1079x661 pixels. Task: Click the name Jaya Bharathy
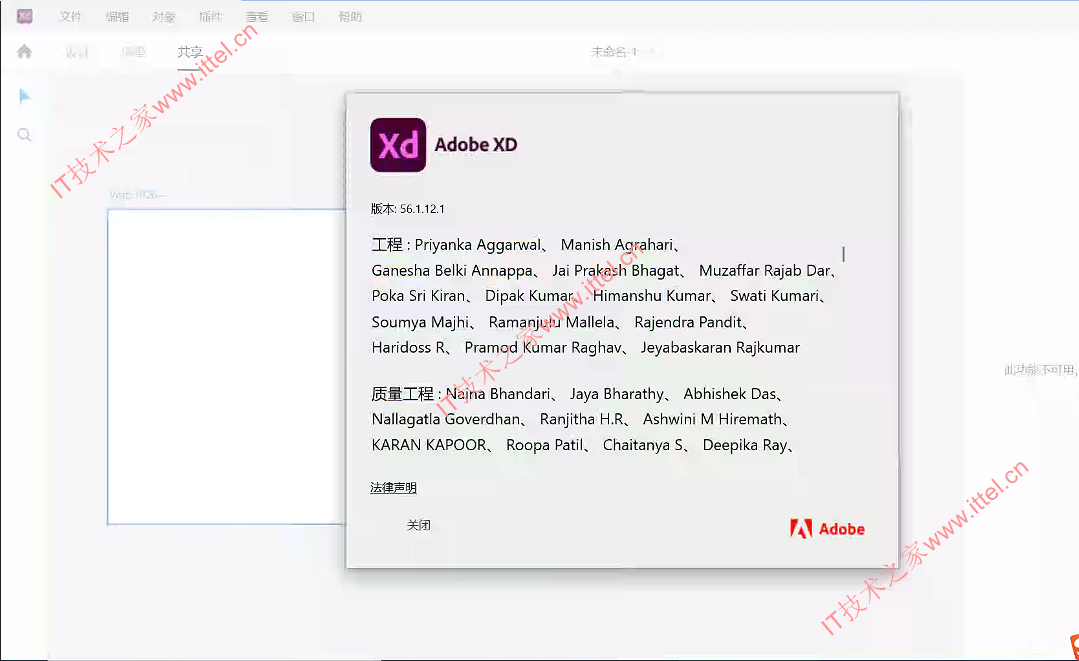[617, 394]
